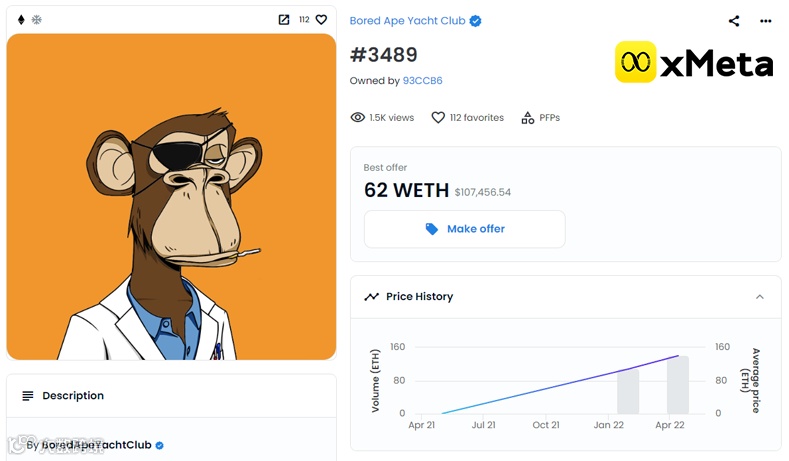
Task: Collapse the Price History panel chevron
Action: click(760, 297)
